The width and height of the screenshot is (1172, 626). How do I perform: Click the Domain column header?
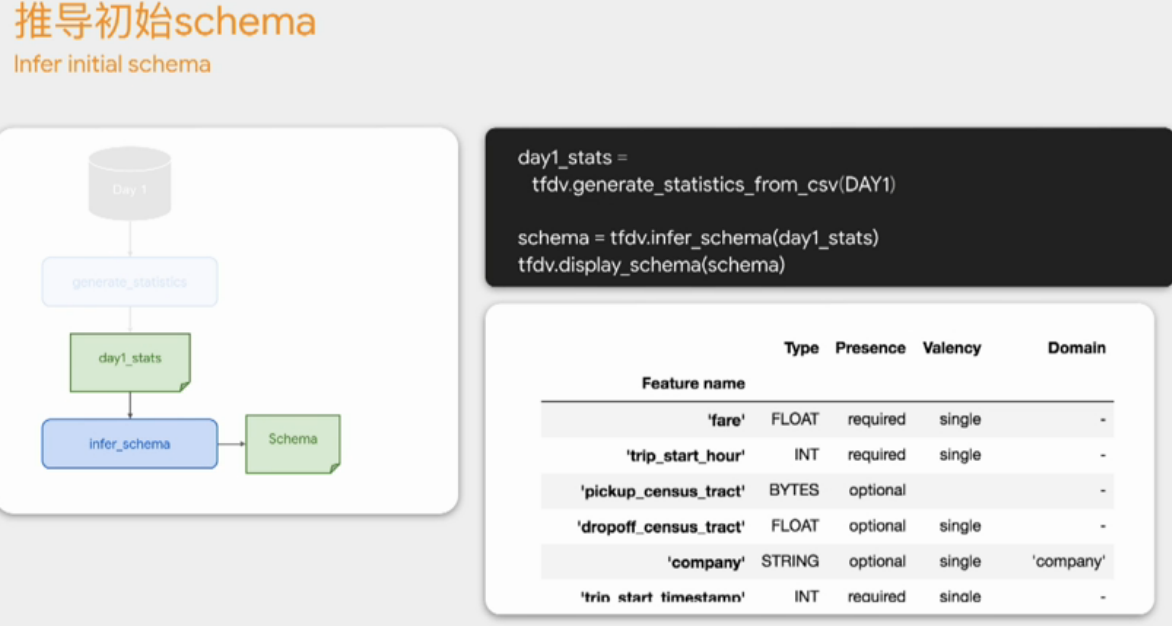[1076, 348]
